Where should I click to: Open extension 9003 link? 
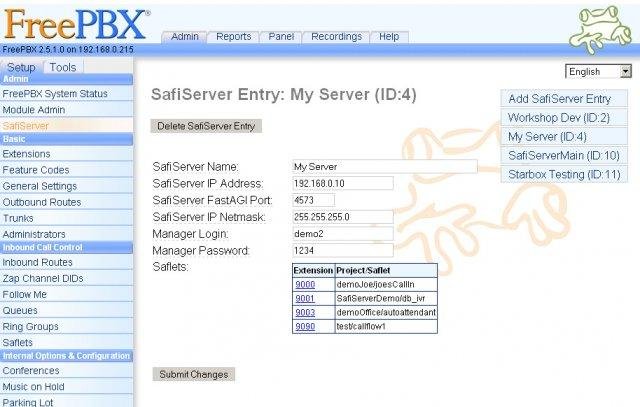[x=305, y=312]
